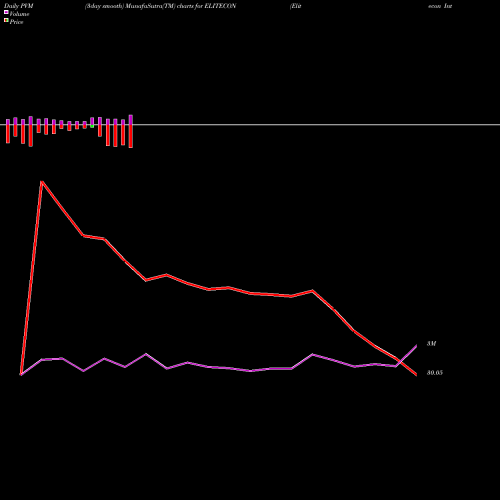Select the 'Price' legend label
500x500 pixels.
16,22
